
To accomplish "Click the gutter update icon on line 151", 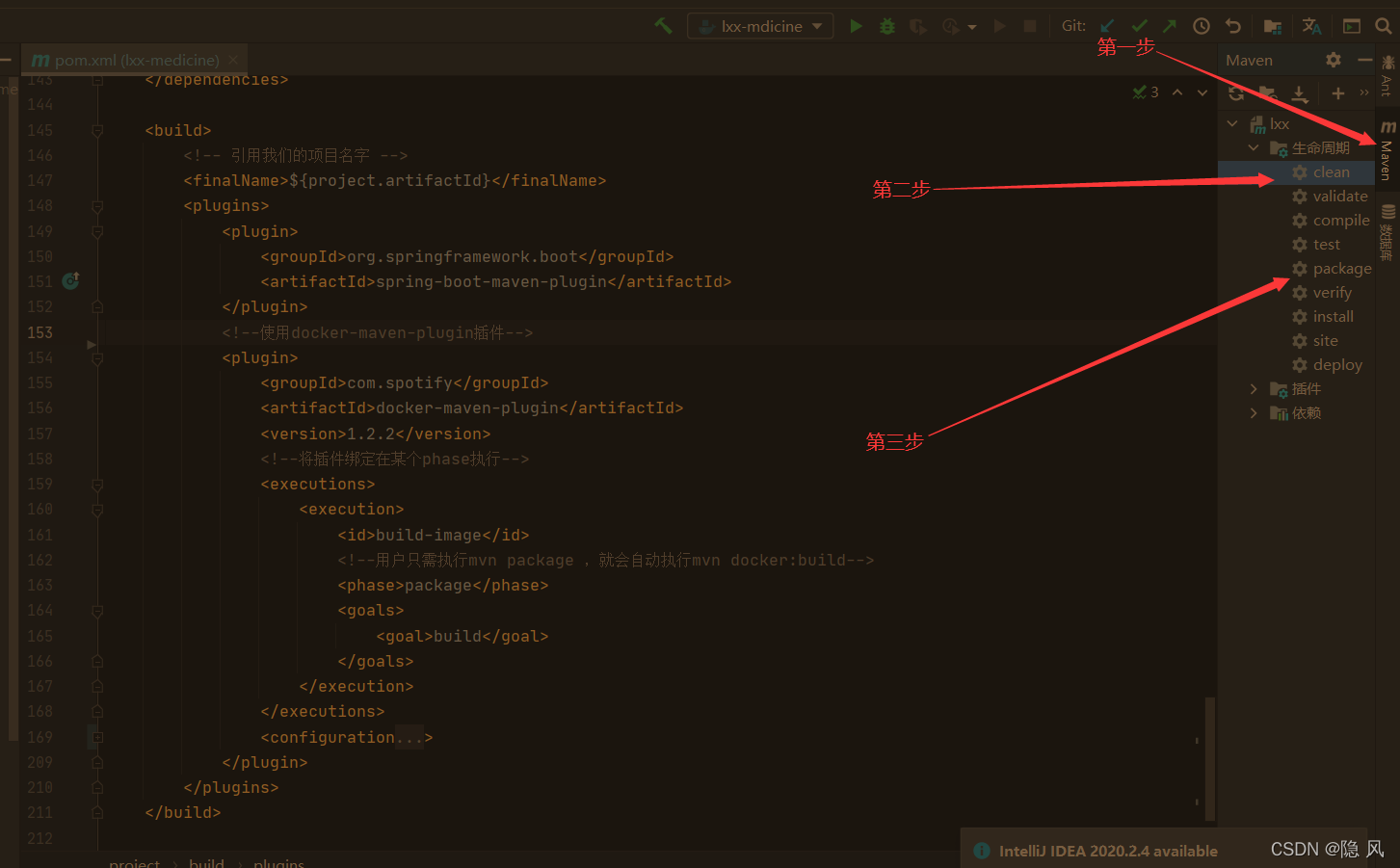I will tap(70, 280).
